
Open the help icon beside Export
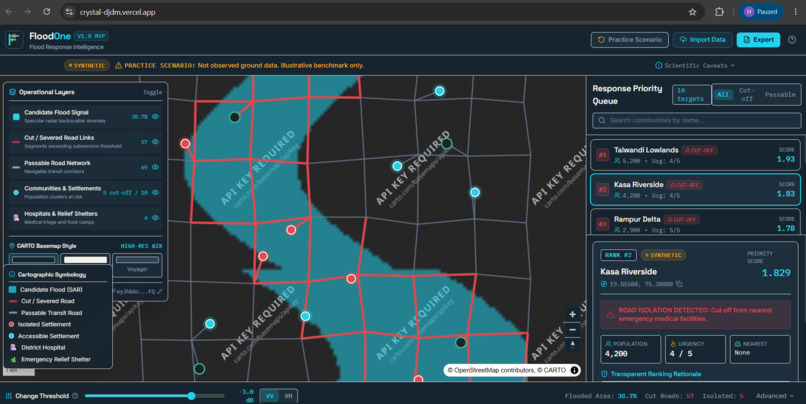[x=792, y=40]
